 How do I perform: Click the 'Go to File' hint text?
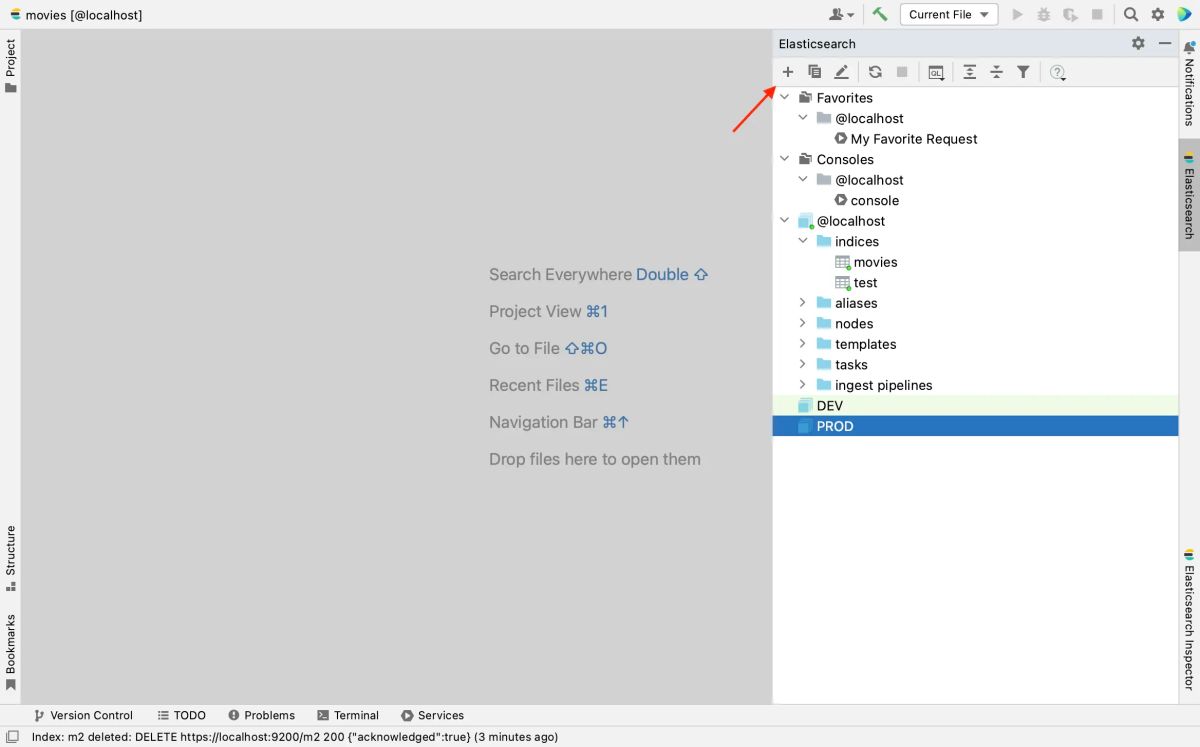point(524,348)
